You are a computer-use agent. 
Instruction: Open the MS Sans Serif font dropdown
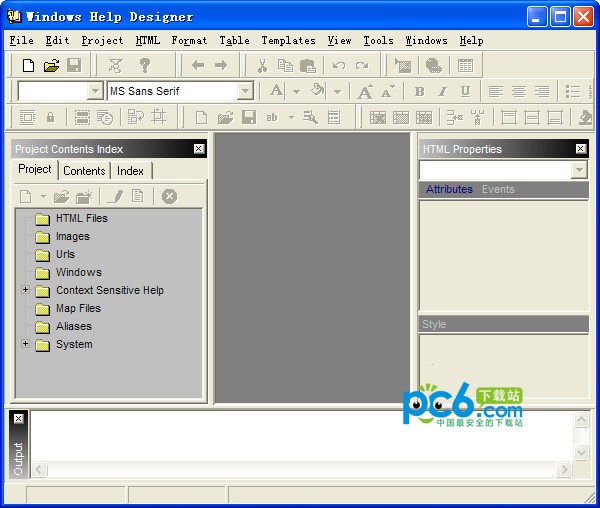245,91
